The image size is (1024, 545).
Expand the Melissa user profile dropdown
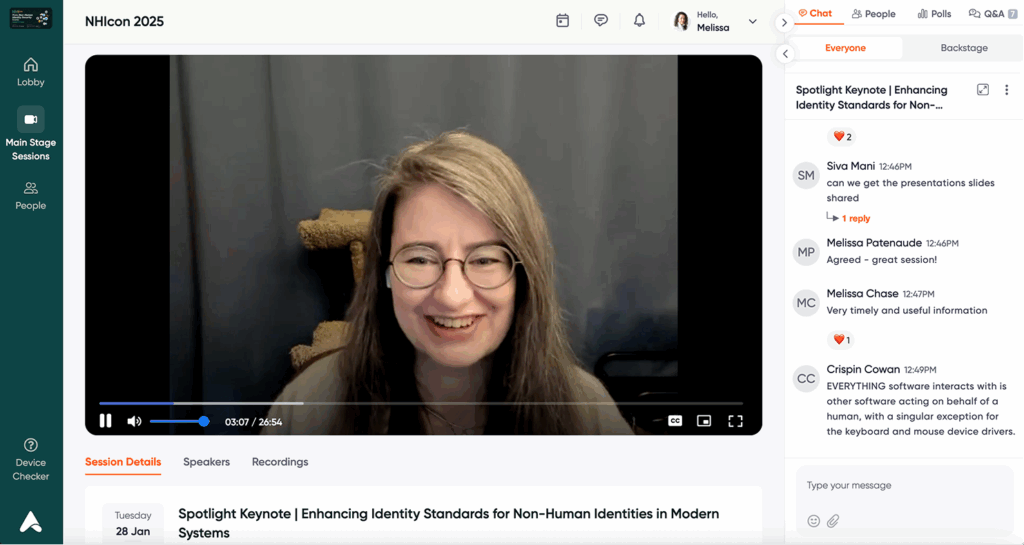coord(752,21)
